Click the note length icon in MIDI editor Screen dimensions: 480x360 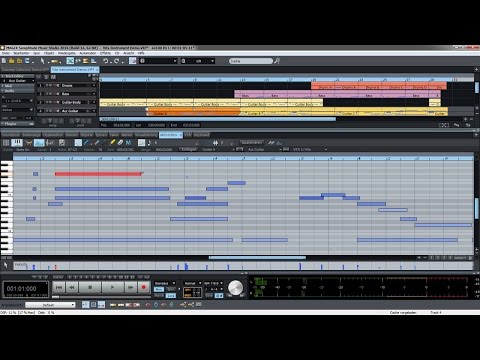[149, 143]
